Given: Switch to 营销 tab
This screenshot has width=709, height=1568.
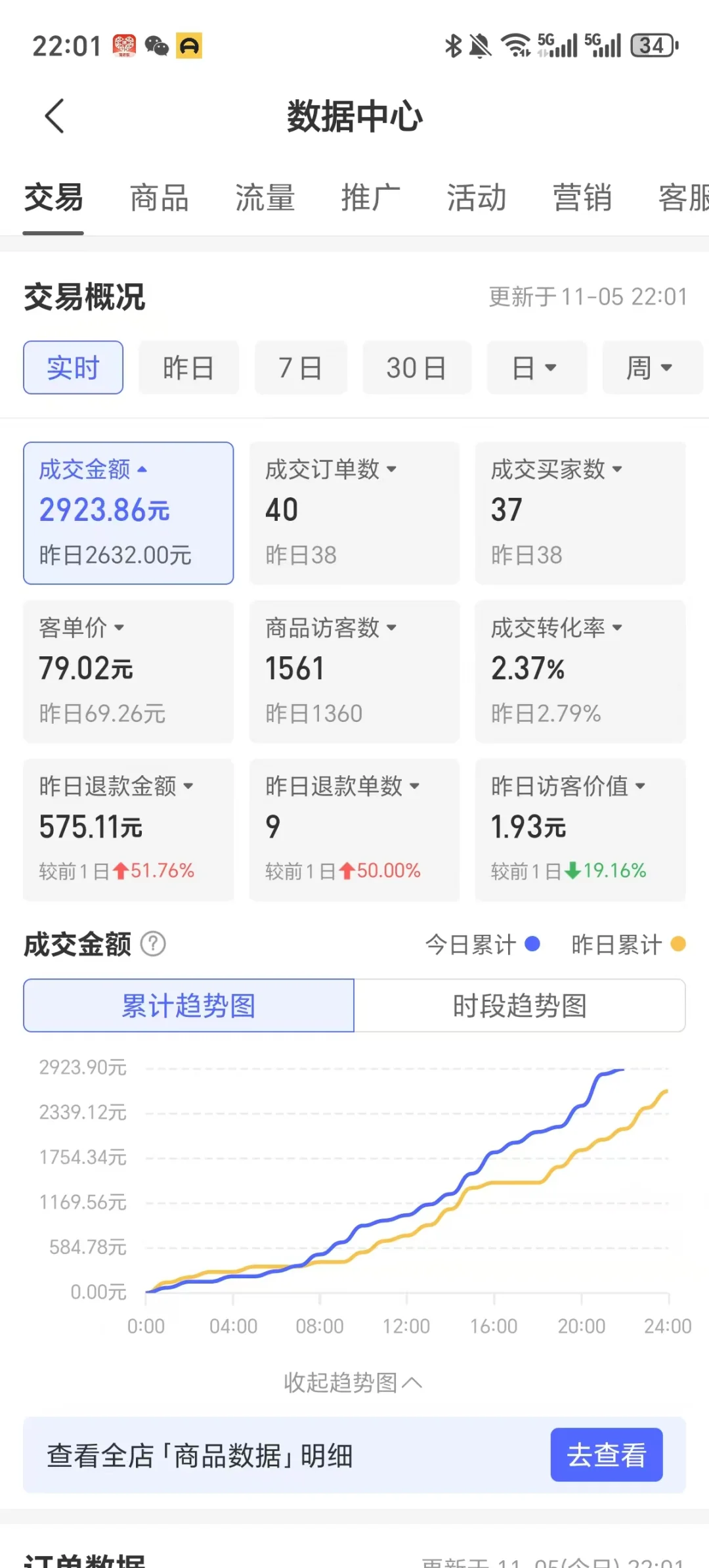Looking at the screenshot, I should (x=582, y=198).
